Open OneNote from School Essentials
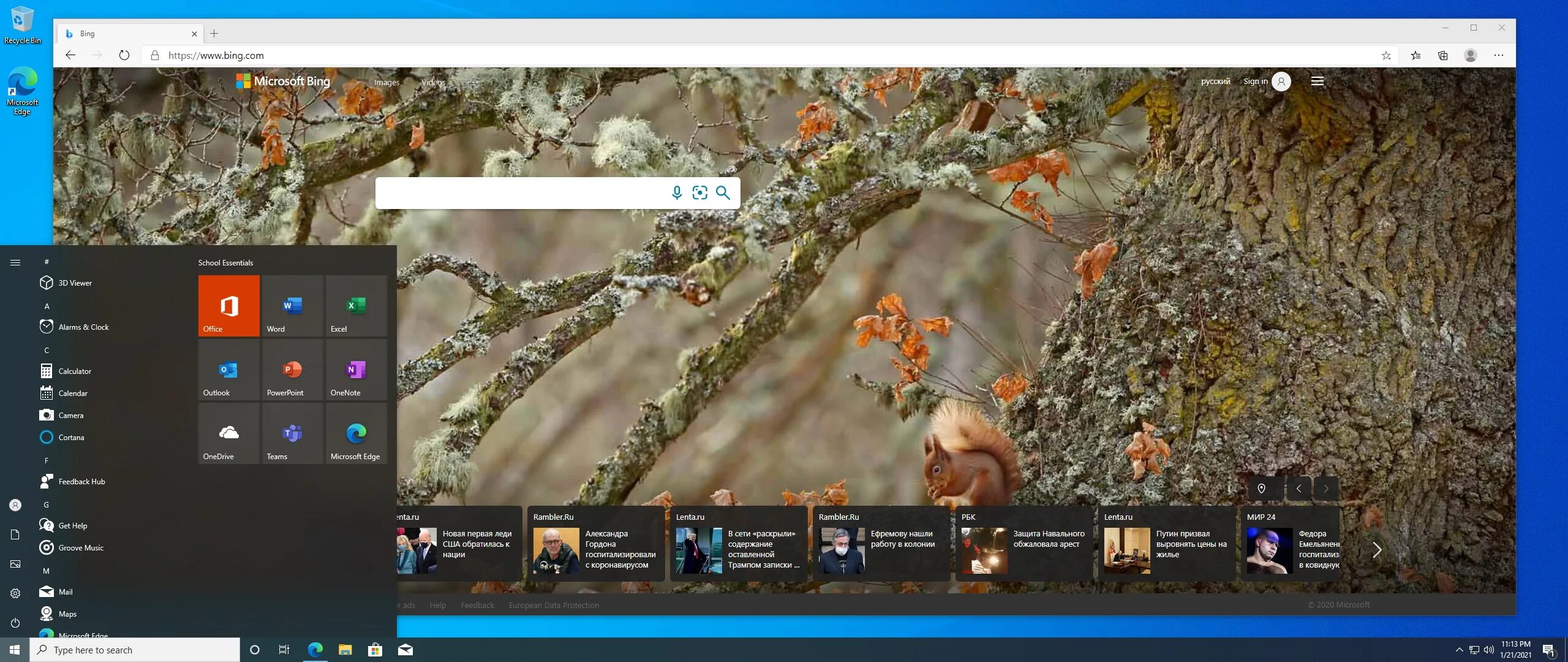1568x662 pixels. [x=355, y=372]
